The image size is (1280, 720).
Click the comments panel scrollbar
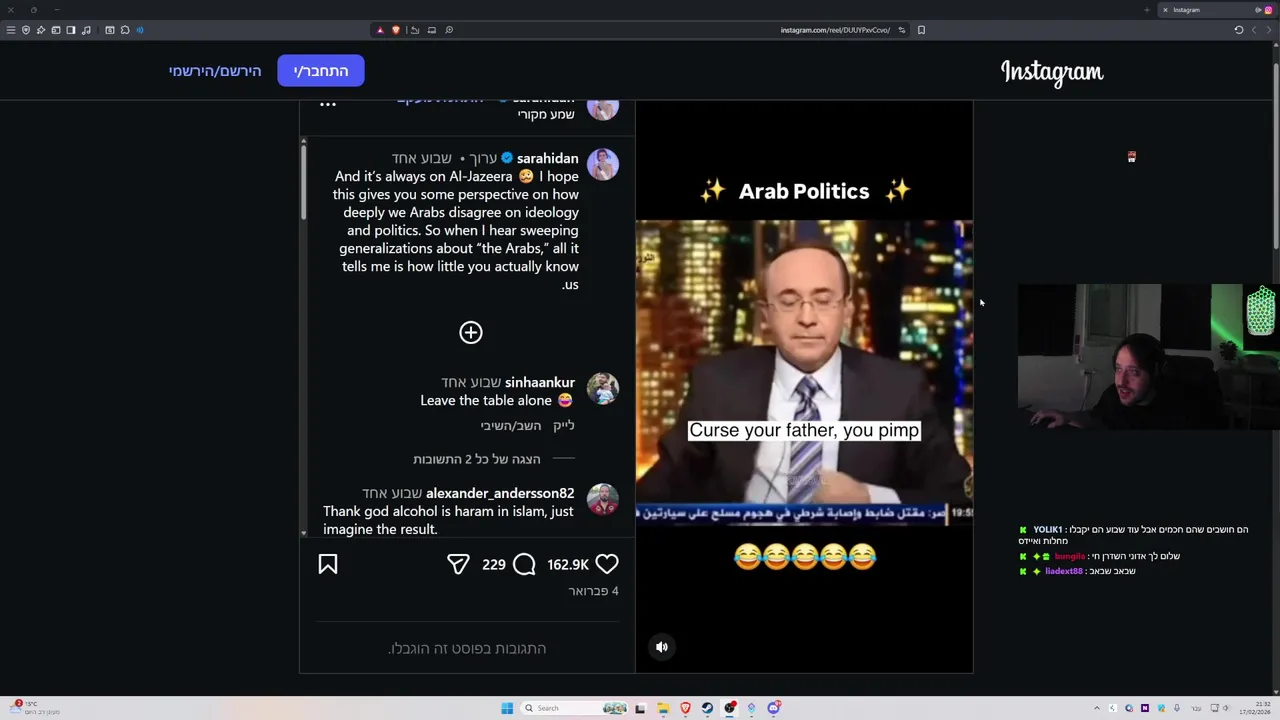304,180
